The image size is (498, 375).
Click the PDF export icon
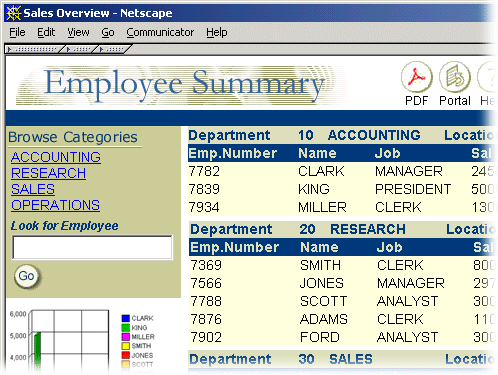pyautogui.click(x=417, y=77)
